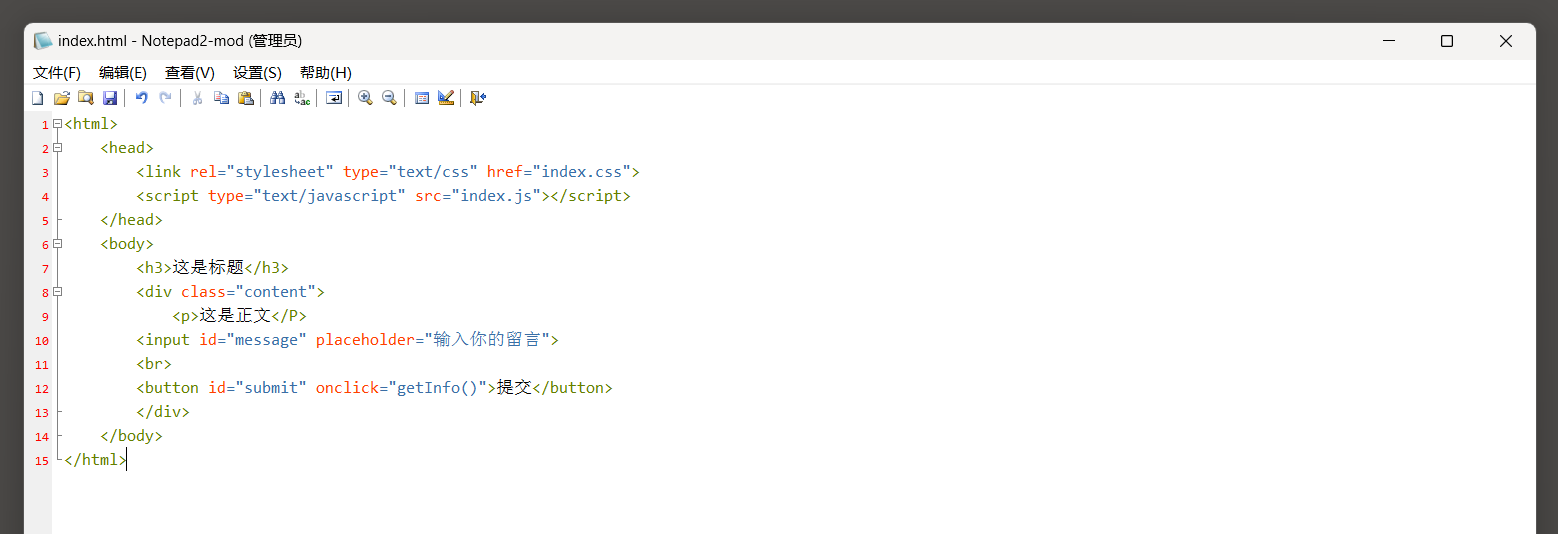Click "stylesheet" in the link tag
The image size is (1558, 534).
281,172
